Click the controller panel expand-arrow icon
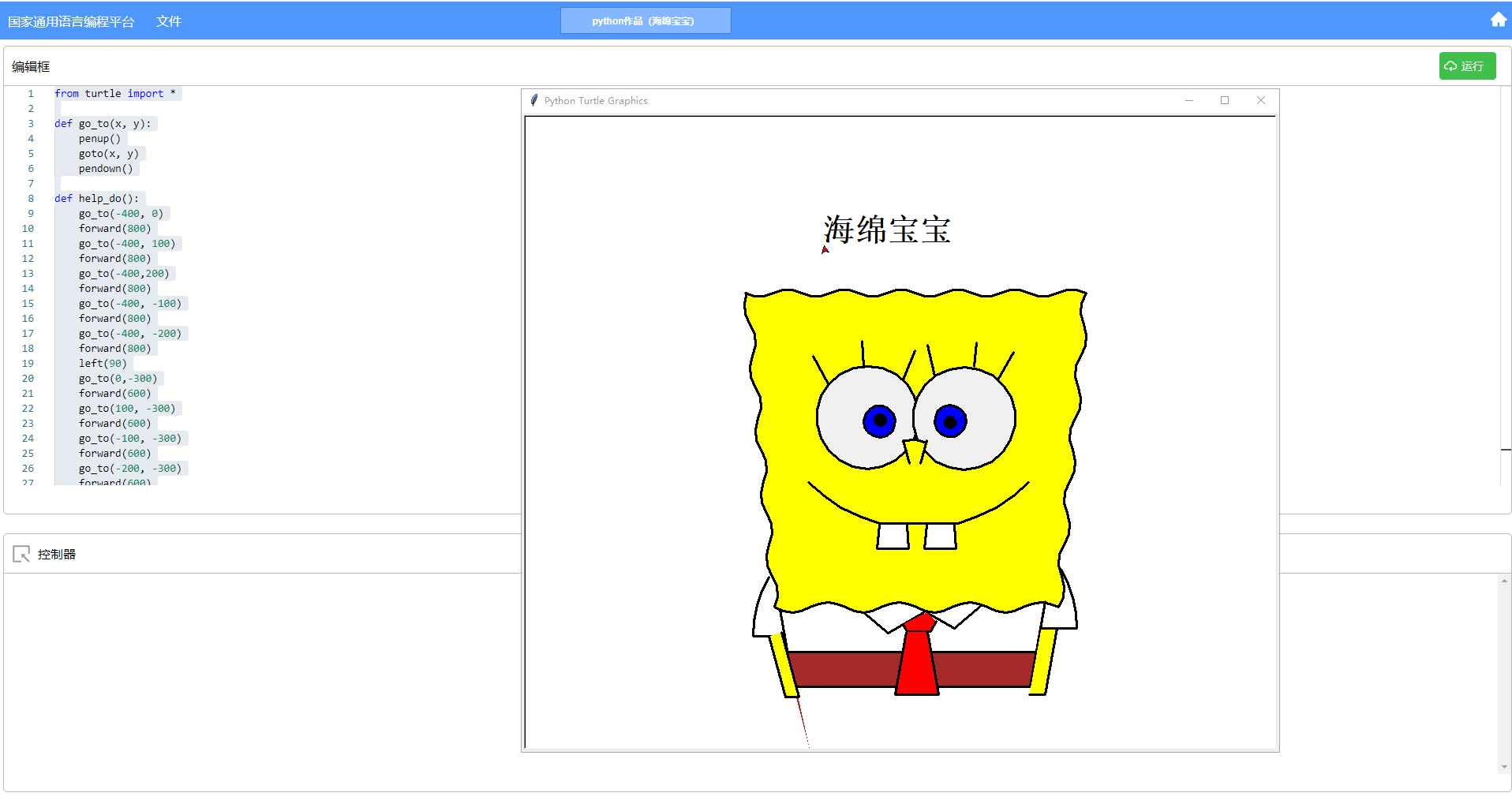This screenshot has height=800, width=1512. point(21,555)
